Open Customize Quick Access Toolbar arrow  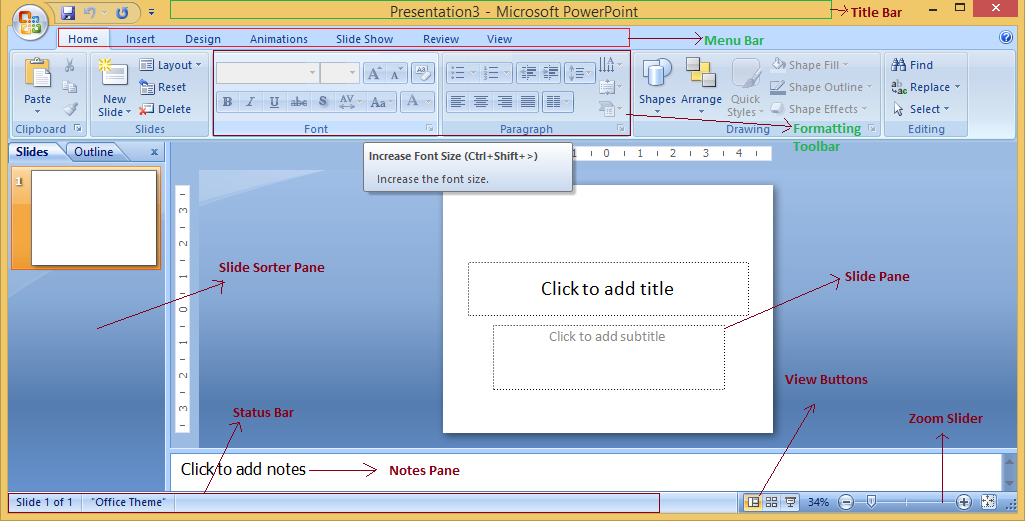tap(152, 12)
